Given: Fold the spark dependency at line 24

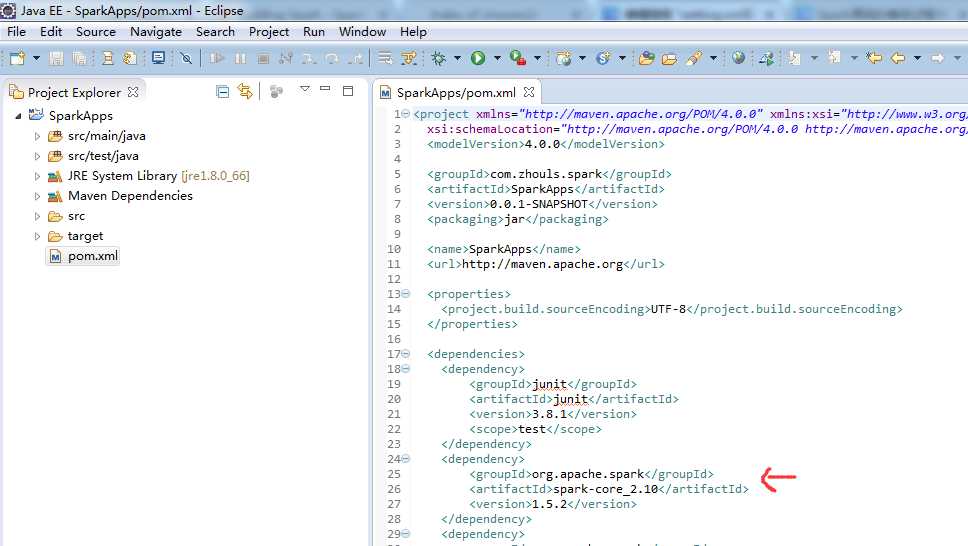Looking at the screenshot, I should (x=406, y=459).
